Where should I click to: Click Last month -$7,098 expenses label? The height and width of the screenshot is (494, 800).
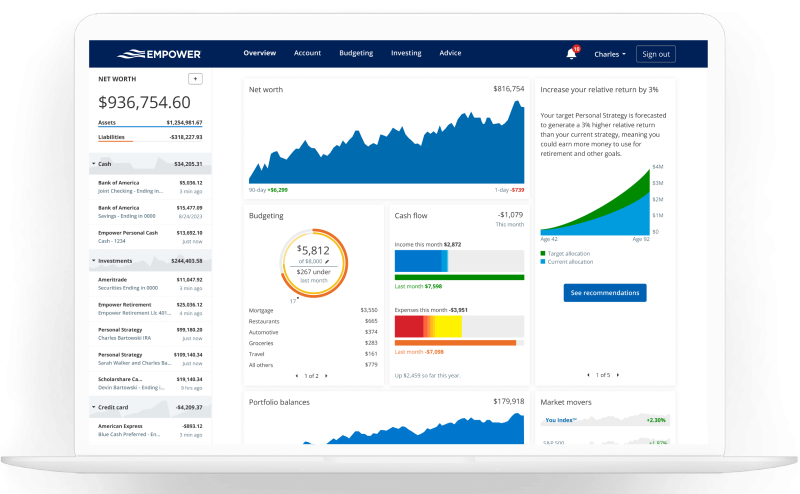(419, 352)
